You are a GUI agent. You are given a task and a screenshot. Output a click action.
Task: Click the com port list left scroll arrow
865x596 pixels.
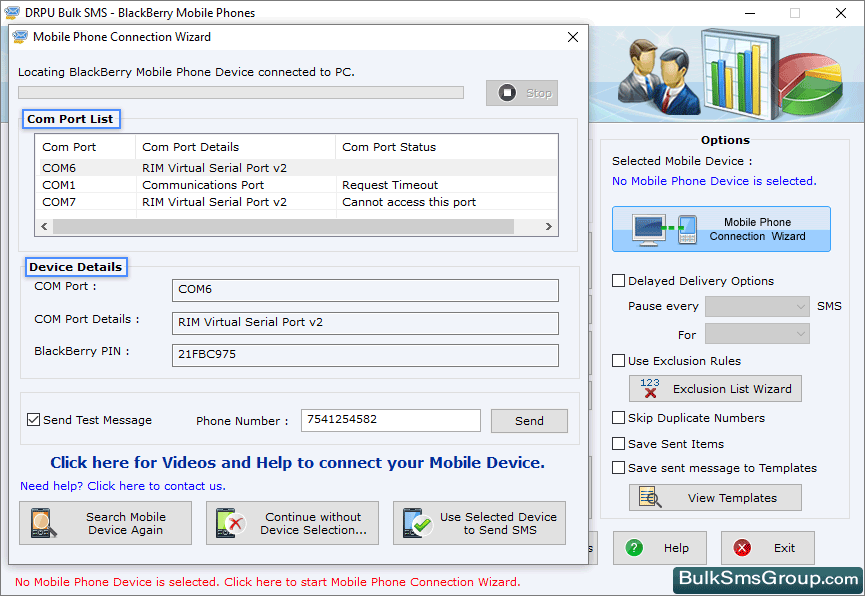coord(44,226)
